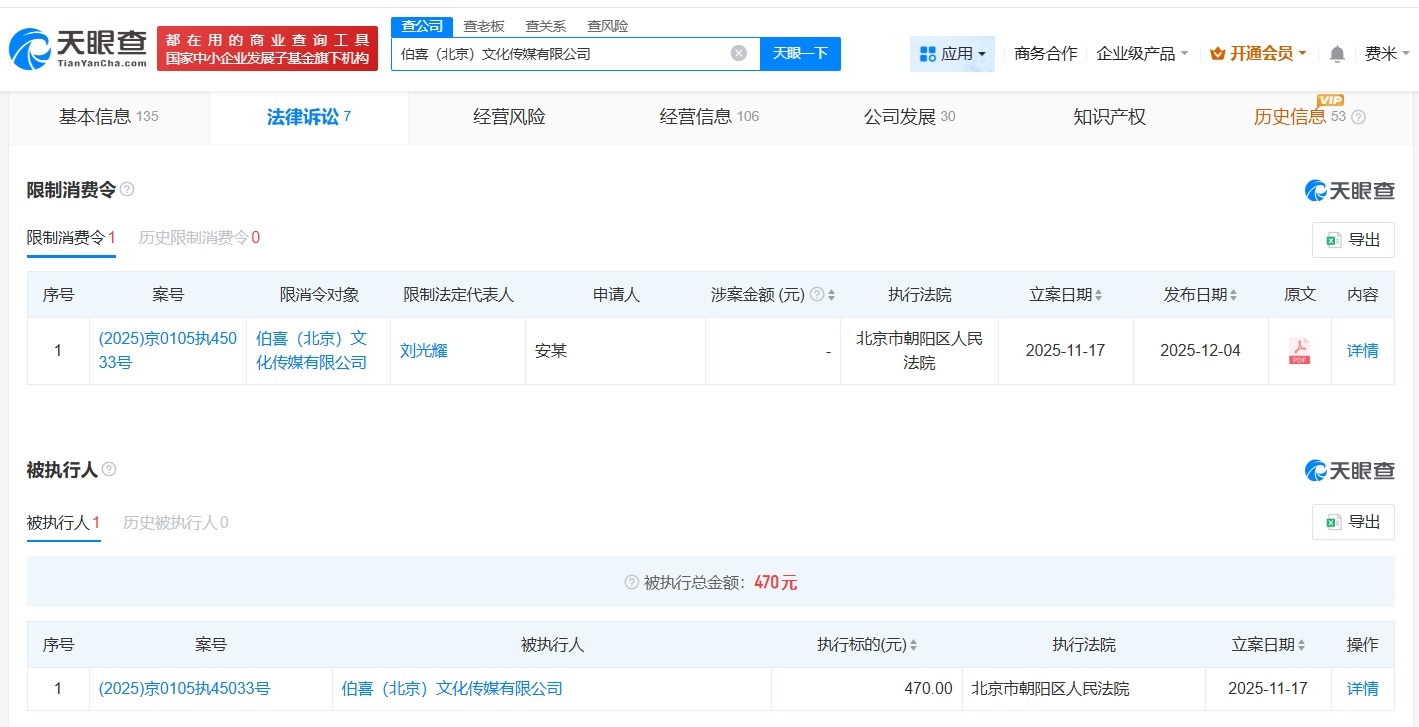Click the 天眼一下 search button
The image size is (1419, 727).
[801, 53]
